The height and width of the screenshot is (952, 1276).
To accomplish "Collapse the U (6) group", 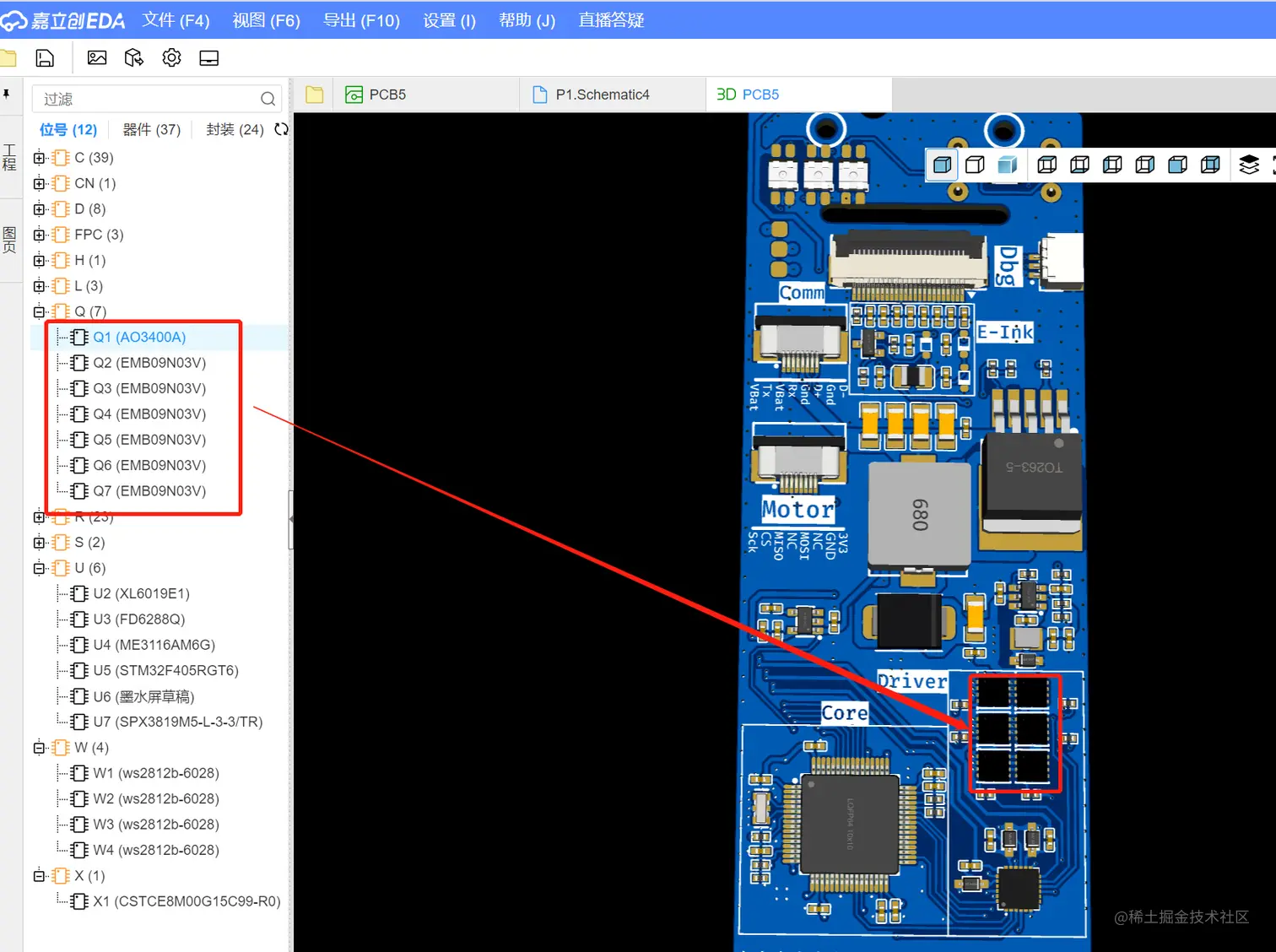I will coord(40,568).
